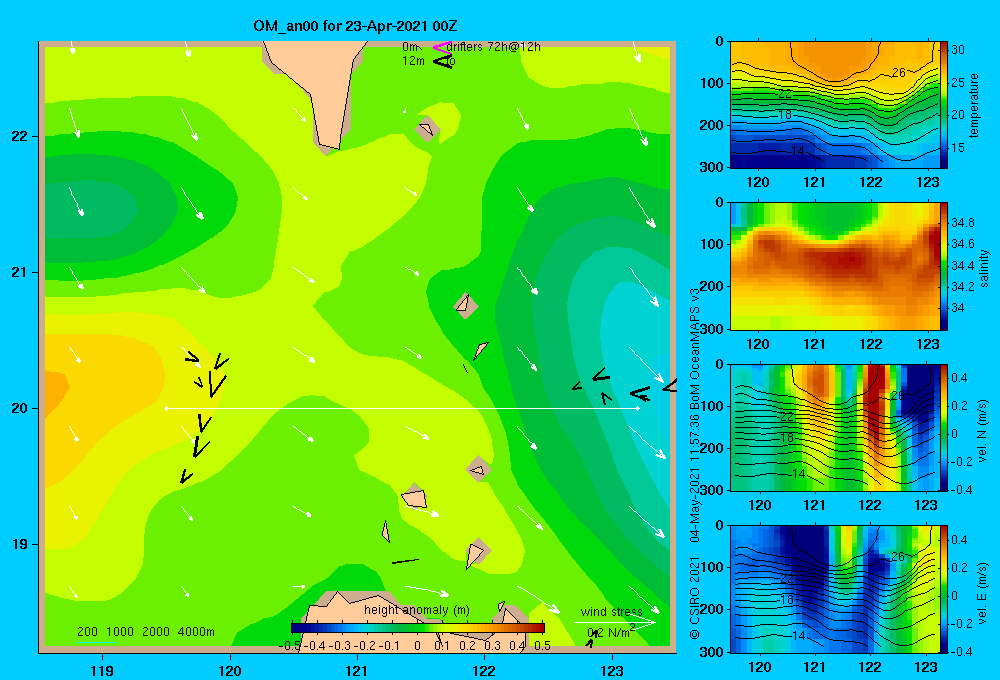The height and width of the screenshot is (680, 1000).
Task: Click the '100' depth label of temperature panel
Action: [x=711, y=83]
